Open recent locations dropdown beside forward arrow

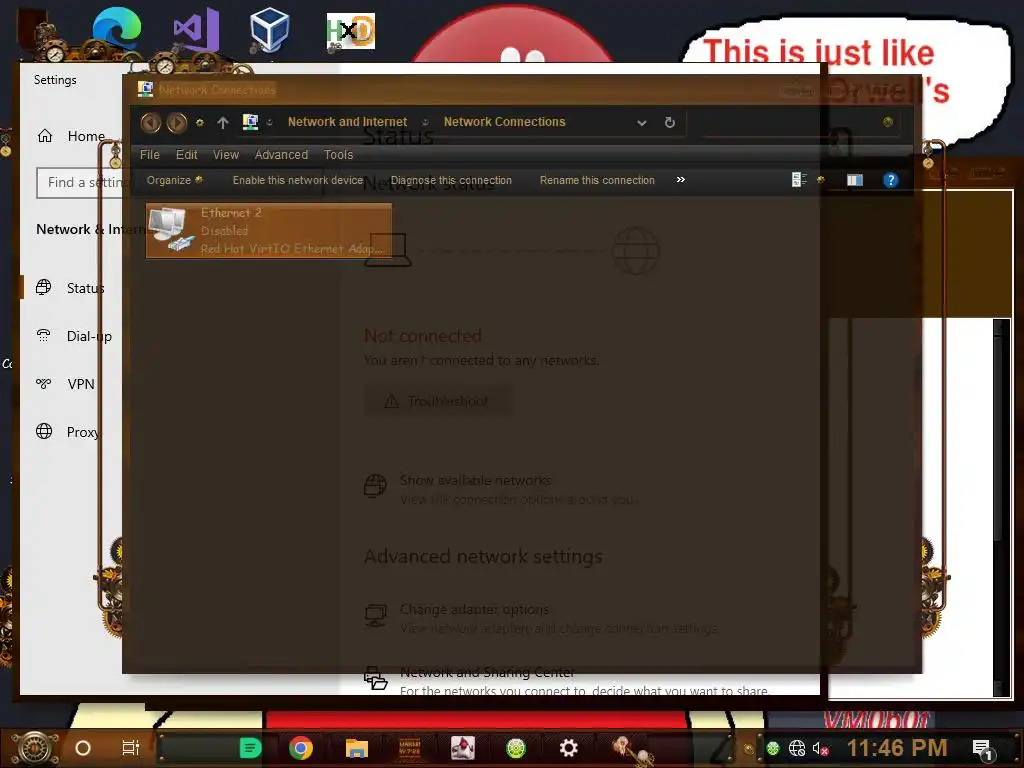(x=200, y=122)
